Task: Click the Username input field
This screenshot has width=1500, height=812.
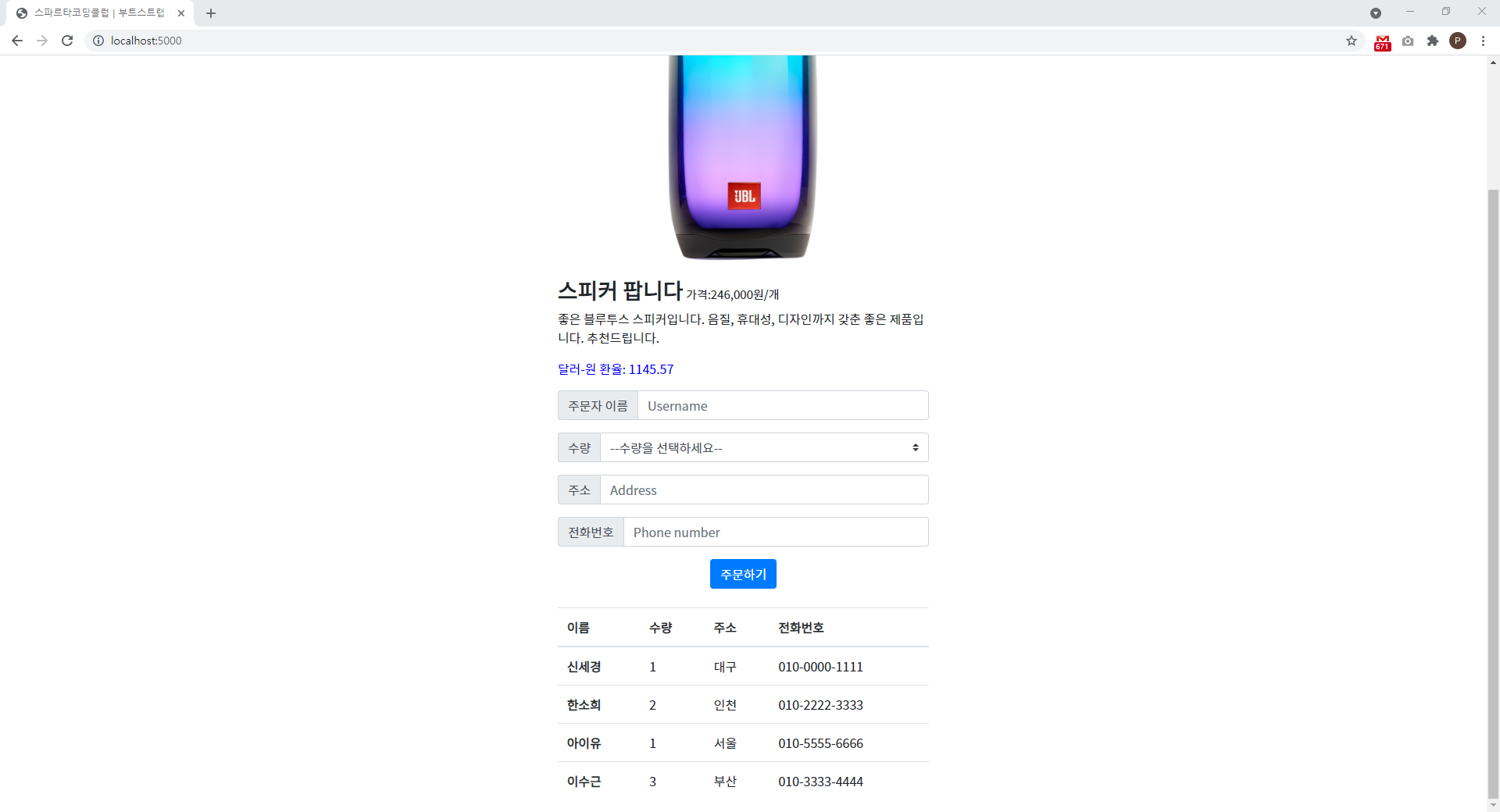Action: (x=782, y=405)
